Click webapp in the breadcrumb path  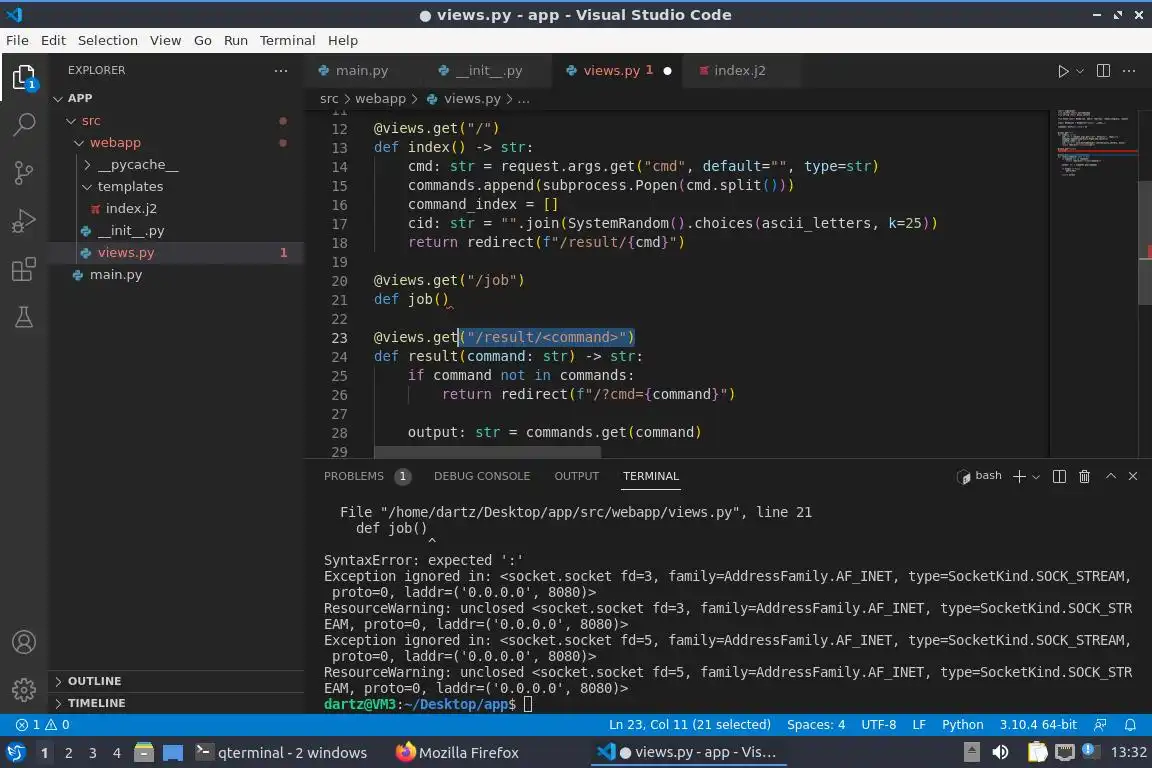pyautogui.click(x=380, y=98)
